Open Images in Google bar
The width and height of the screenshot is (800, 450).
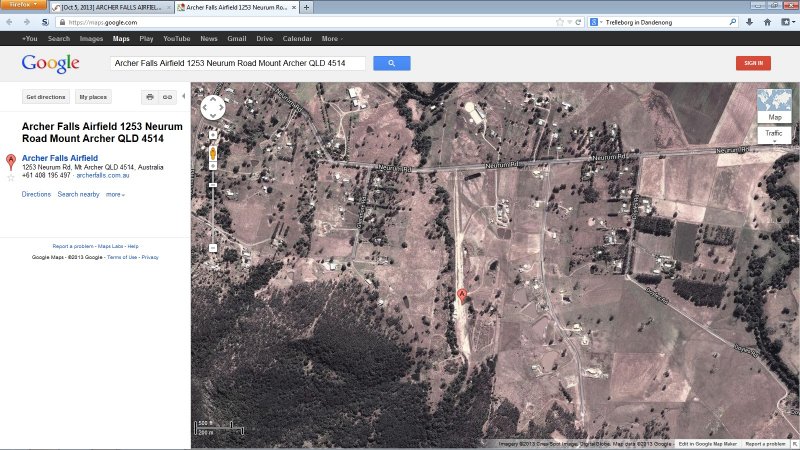(91, 39)
